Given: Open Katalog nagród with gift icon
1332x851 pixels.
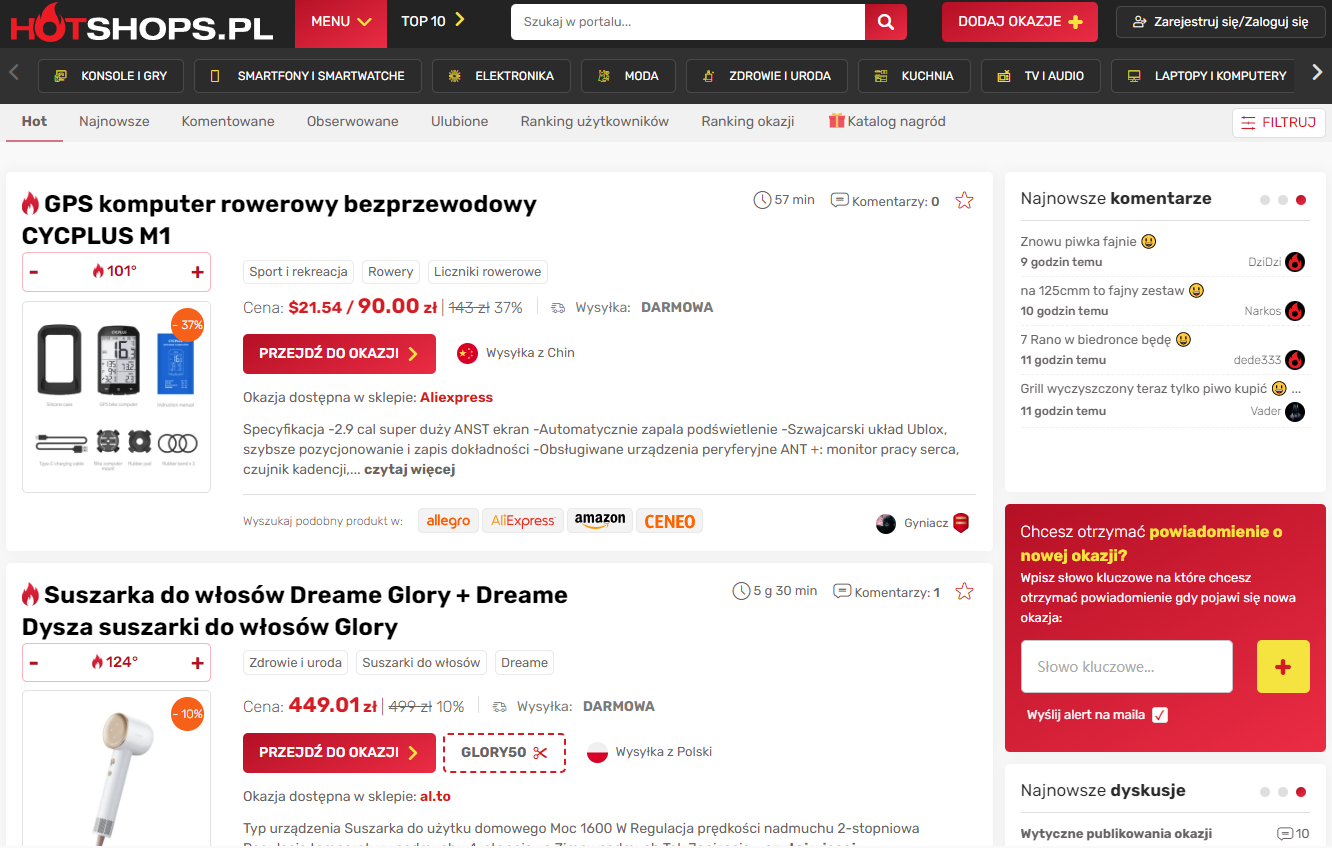Looking at the screenshot, I should (887, 121).
